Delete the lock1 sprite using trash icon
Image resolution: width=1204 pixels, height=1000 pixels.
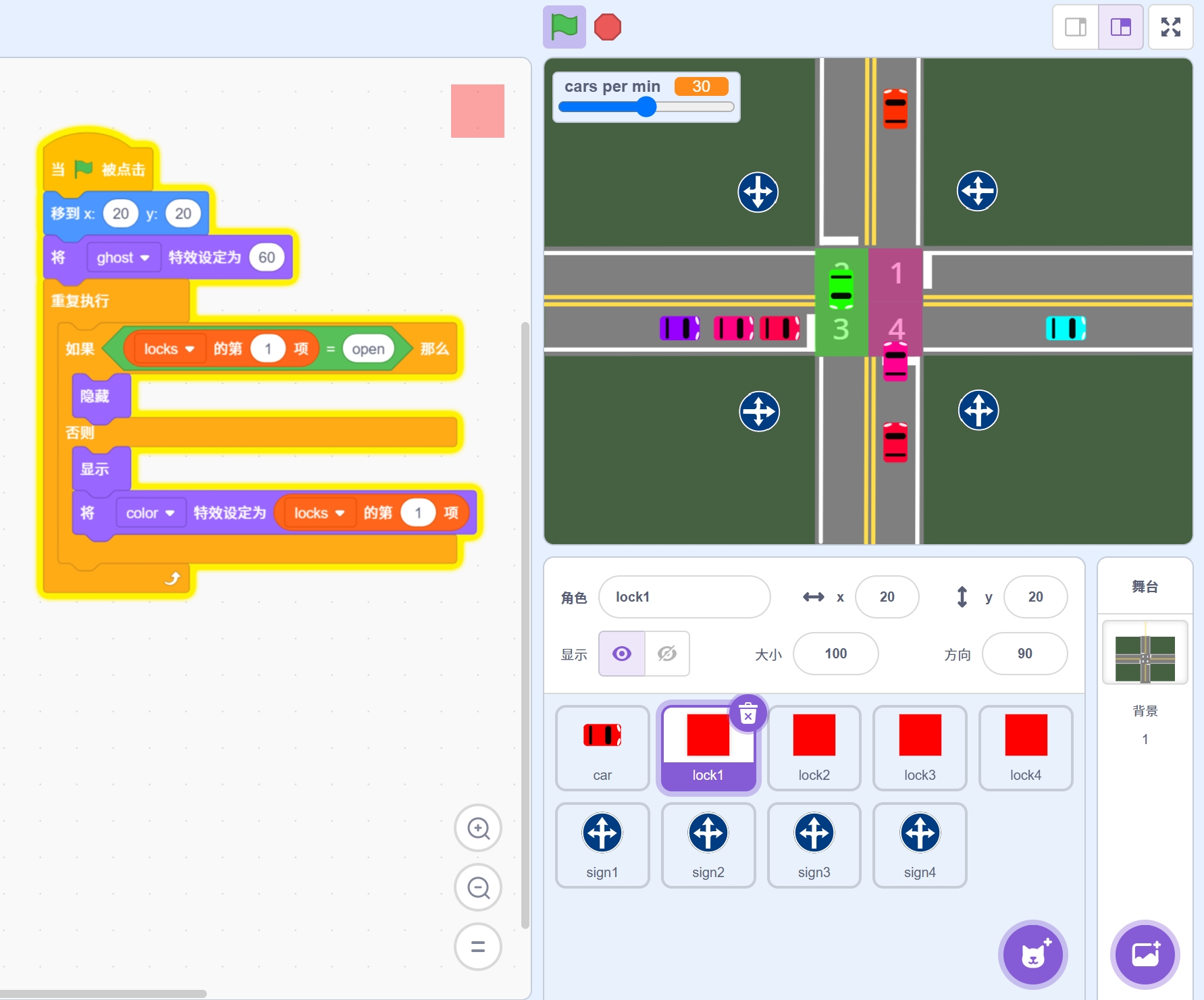(x=748, y=713)
